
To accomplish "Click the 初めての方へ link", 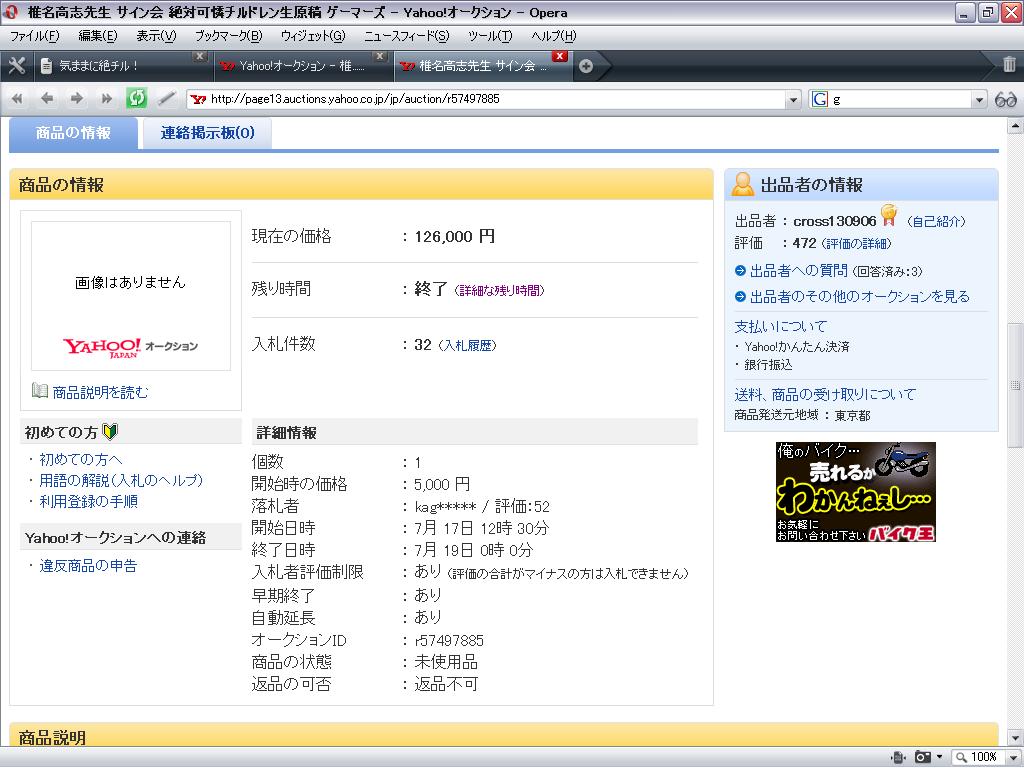I will (80, 459).
